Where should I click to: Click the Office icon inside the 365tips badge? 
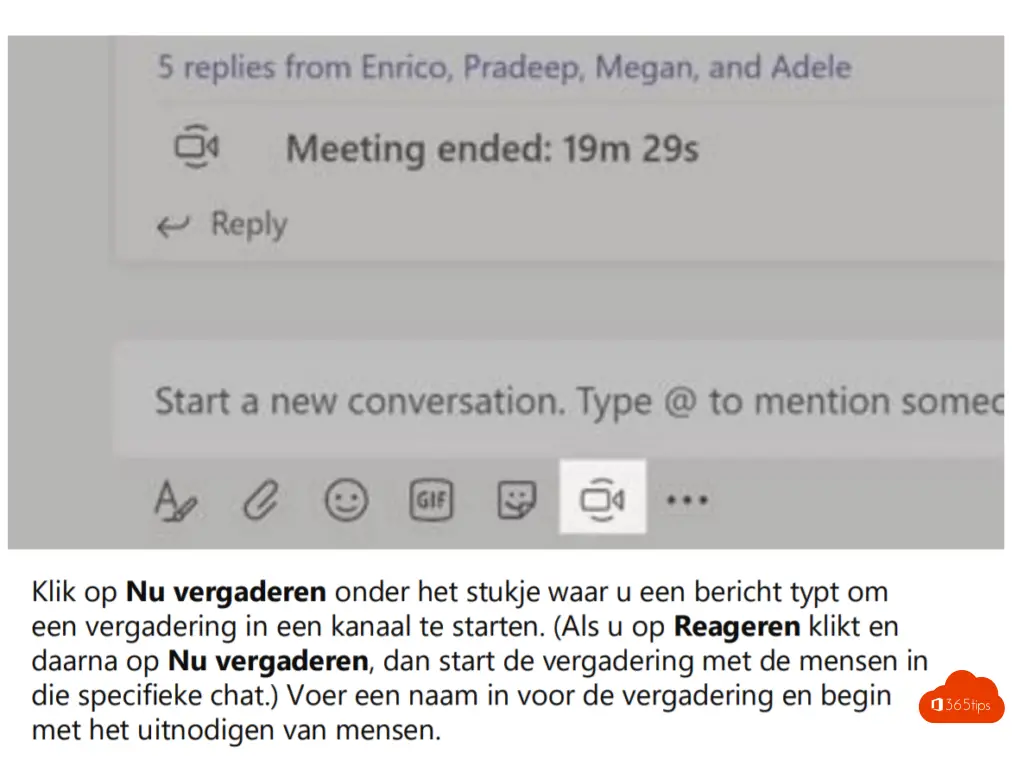(936, 705)
